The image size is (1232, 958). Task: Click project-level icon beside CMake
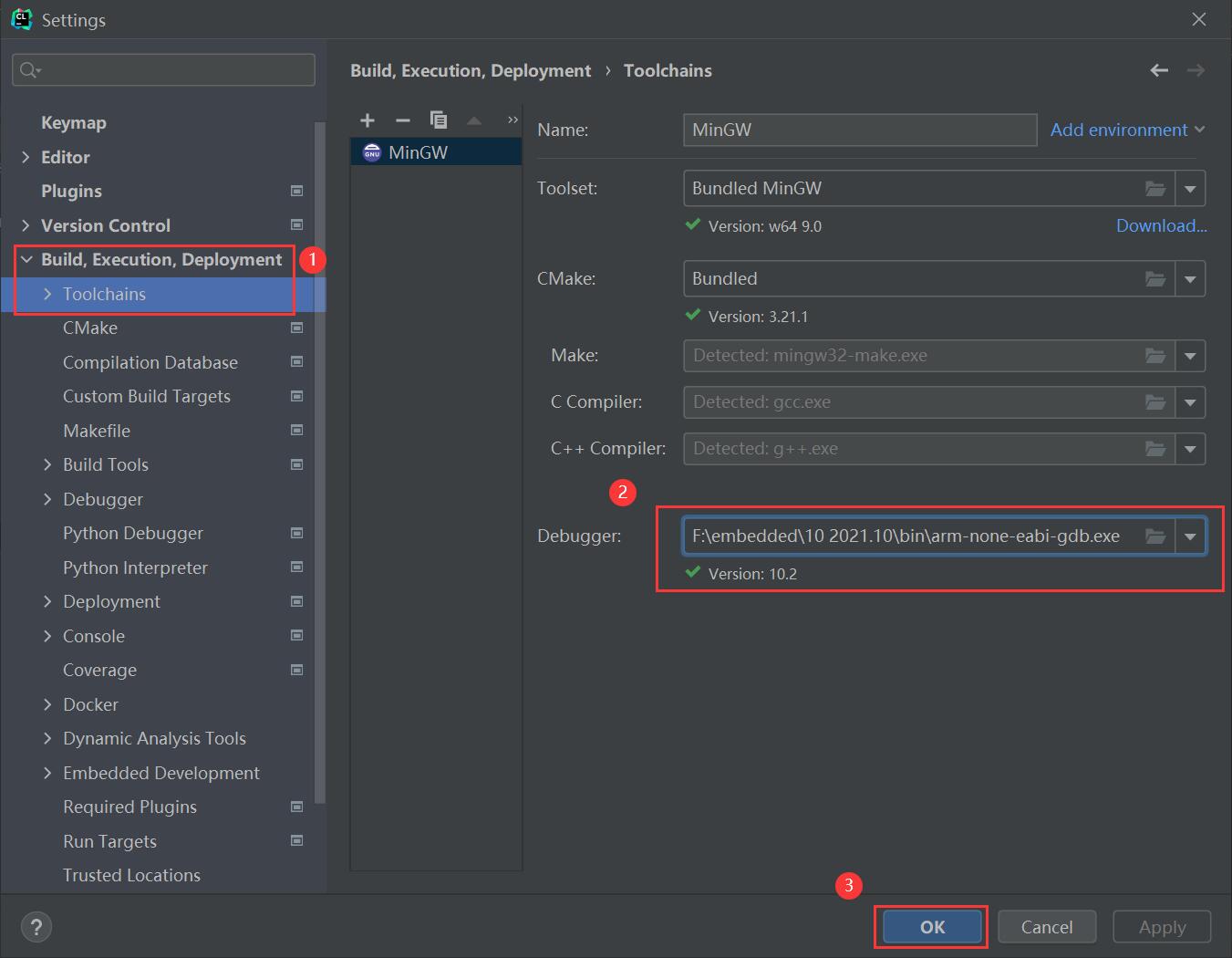click(296, 328)
